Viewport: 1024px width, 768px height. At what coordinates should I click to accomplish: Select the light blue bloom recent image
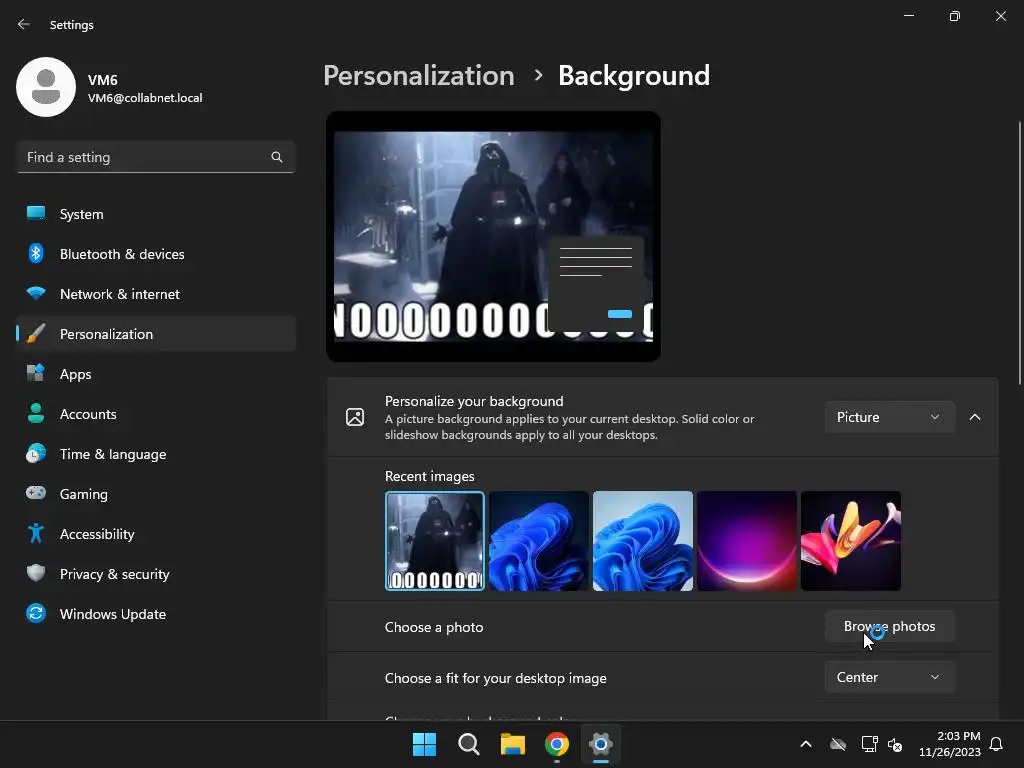[x=643, y=541]
